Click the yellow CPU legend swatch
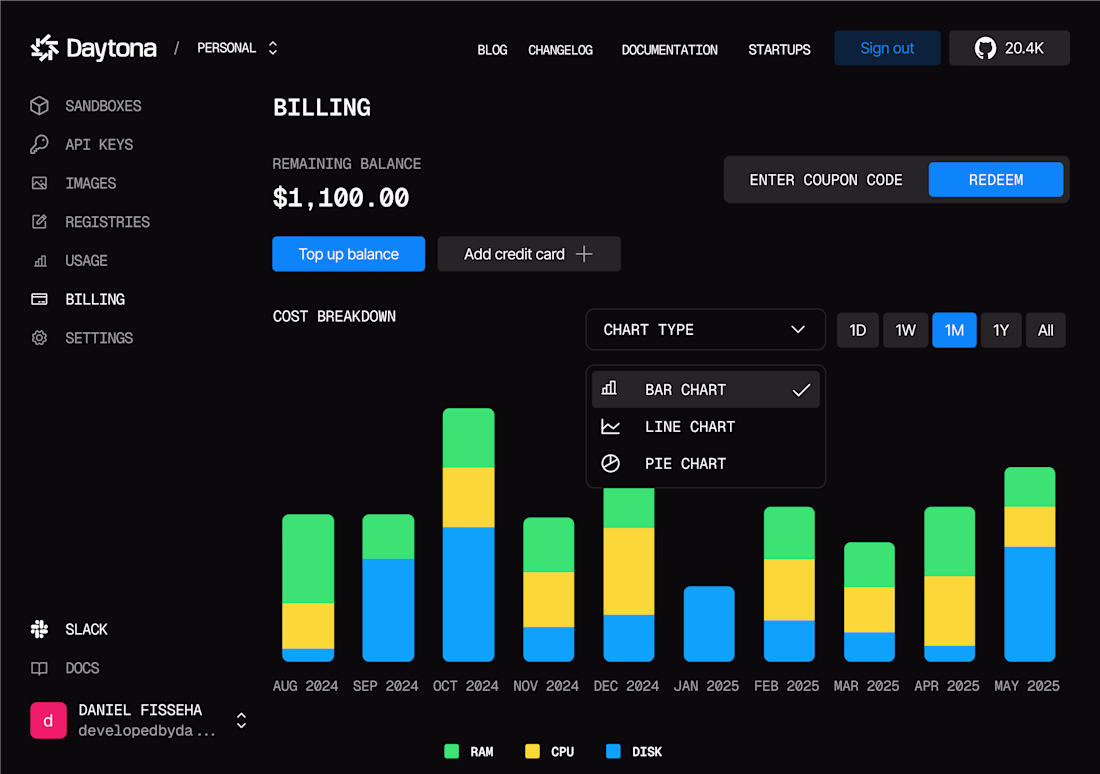 coord(532,752)
